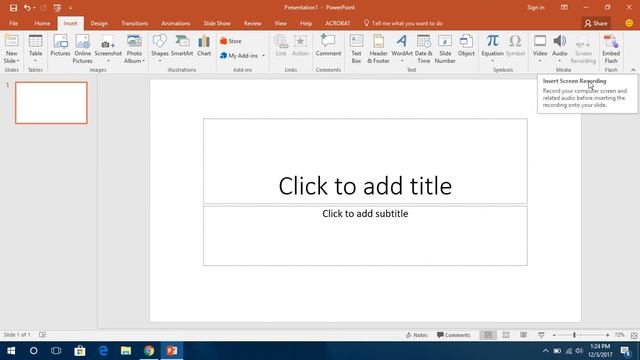
Task: Switch to the Slide Show tab
Action: (217, 23)
